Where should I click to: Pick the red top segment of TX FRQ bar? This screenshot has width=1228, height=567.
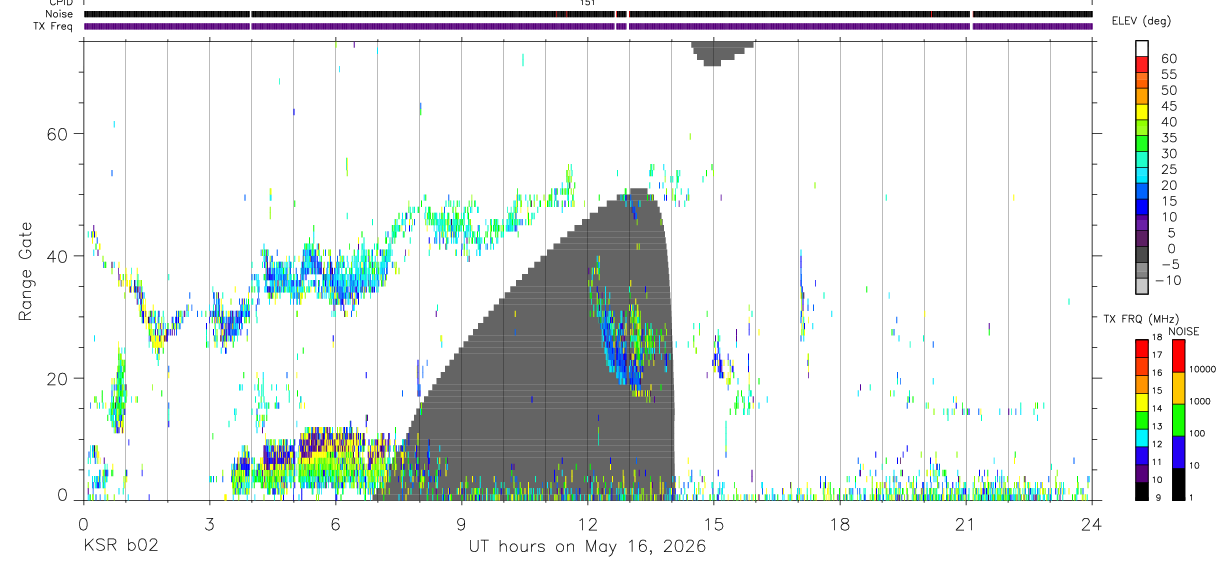(x=1143, y=349)
